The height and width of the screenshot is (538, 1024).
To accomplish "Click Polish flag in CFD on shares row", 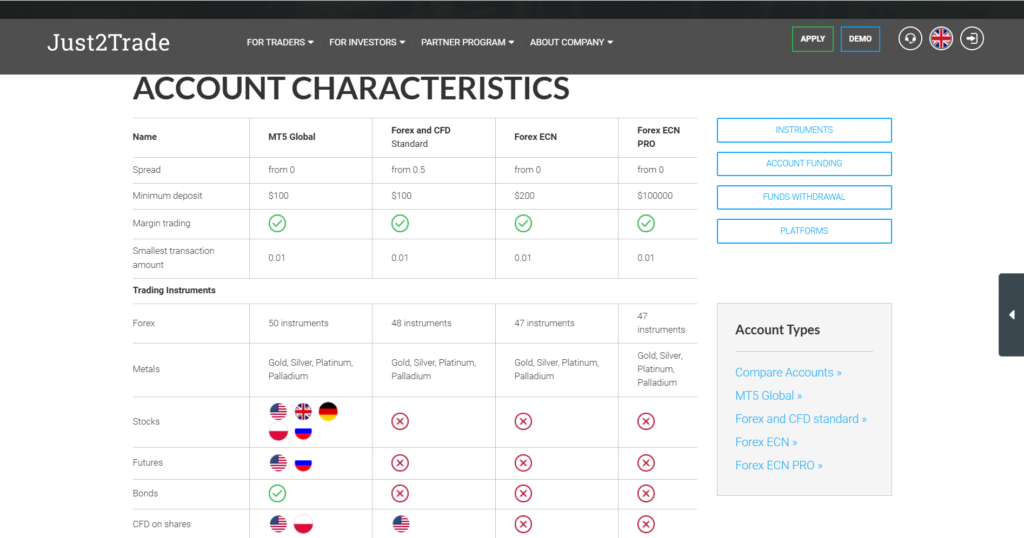I will coord(303,524).
